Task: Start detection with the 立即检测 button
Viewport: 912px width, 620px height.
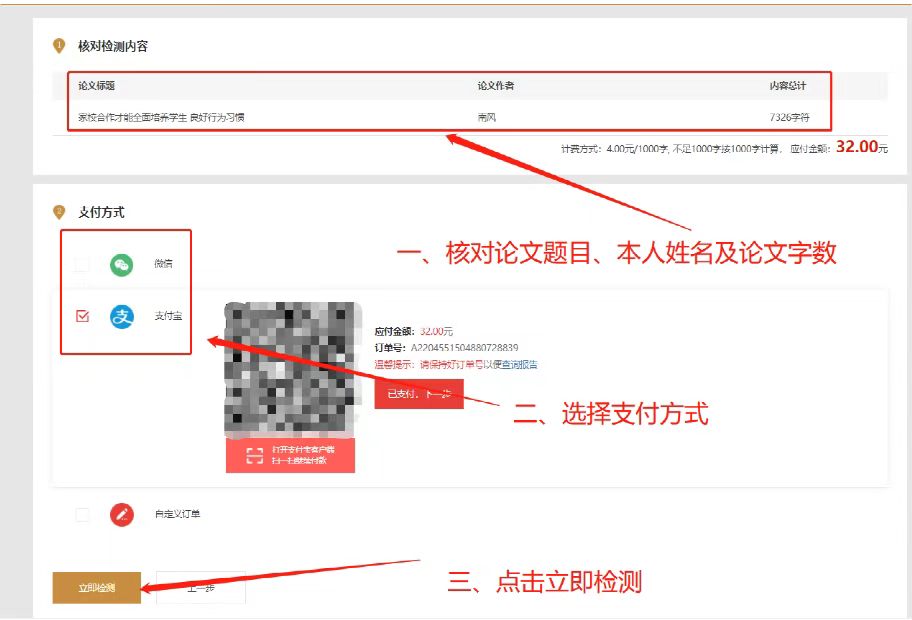Action: pyautogui.click(x=97, y=588)
